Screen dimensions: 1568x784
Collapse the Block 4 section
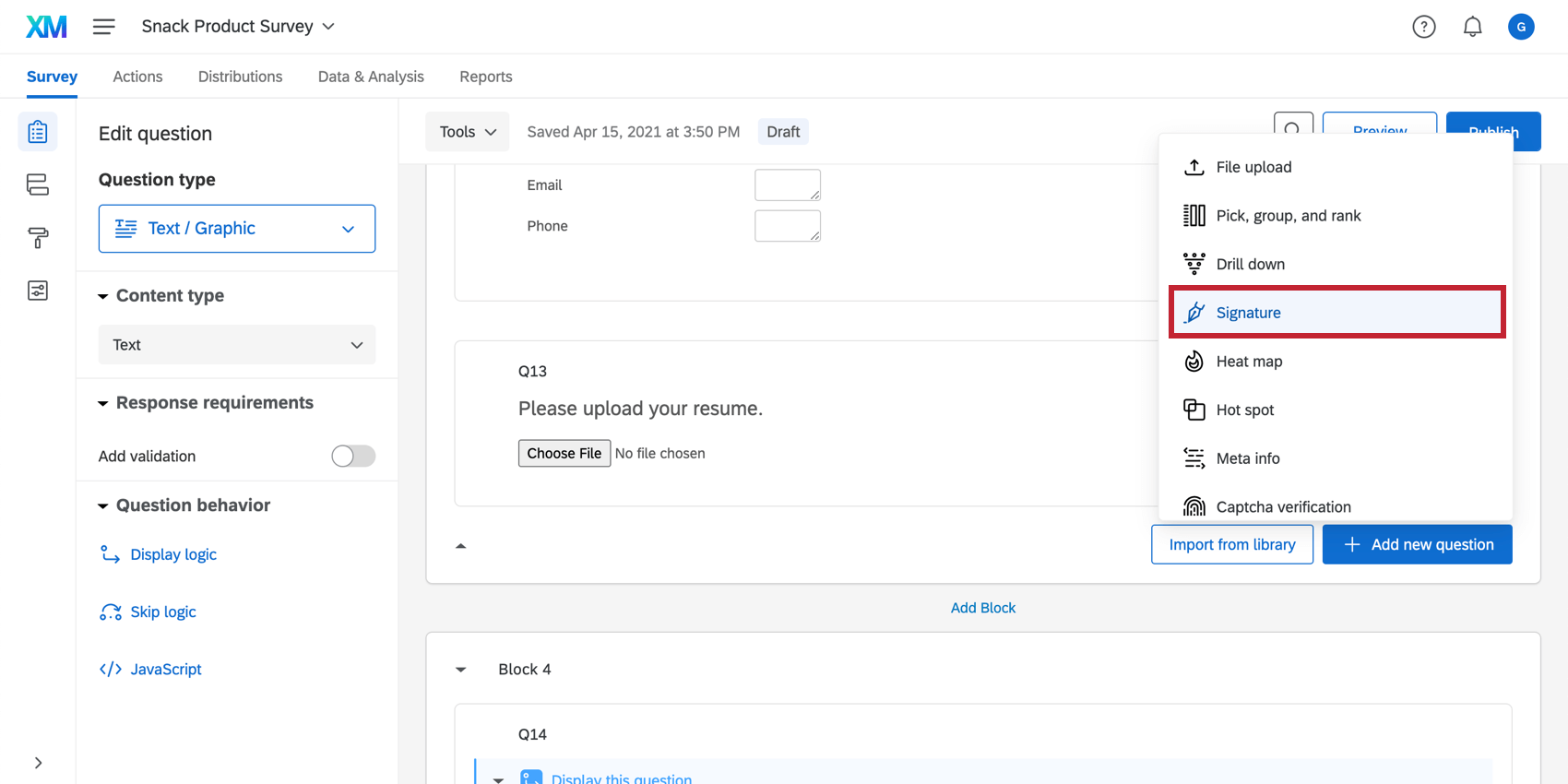tap(461, 670)
